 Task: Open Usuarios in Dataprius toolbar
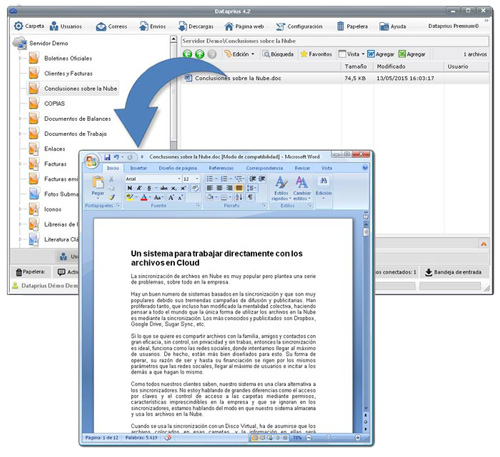click(x=66, y=26)
